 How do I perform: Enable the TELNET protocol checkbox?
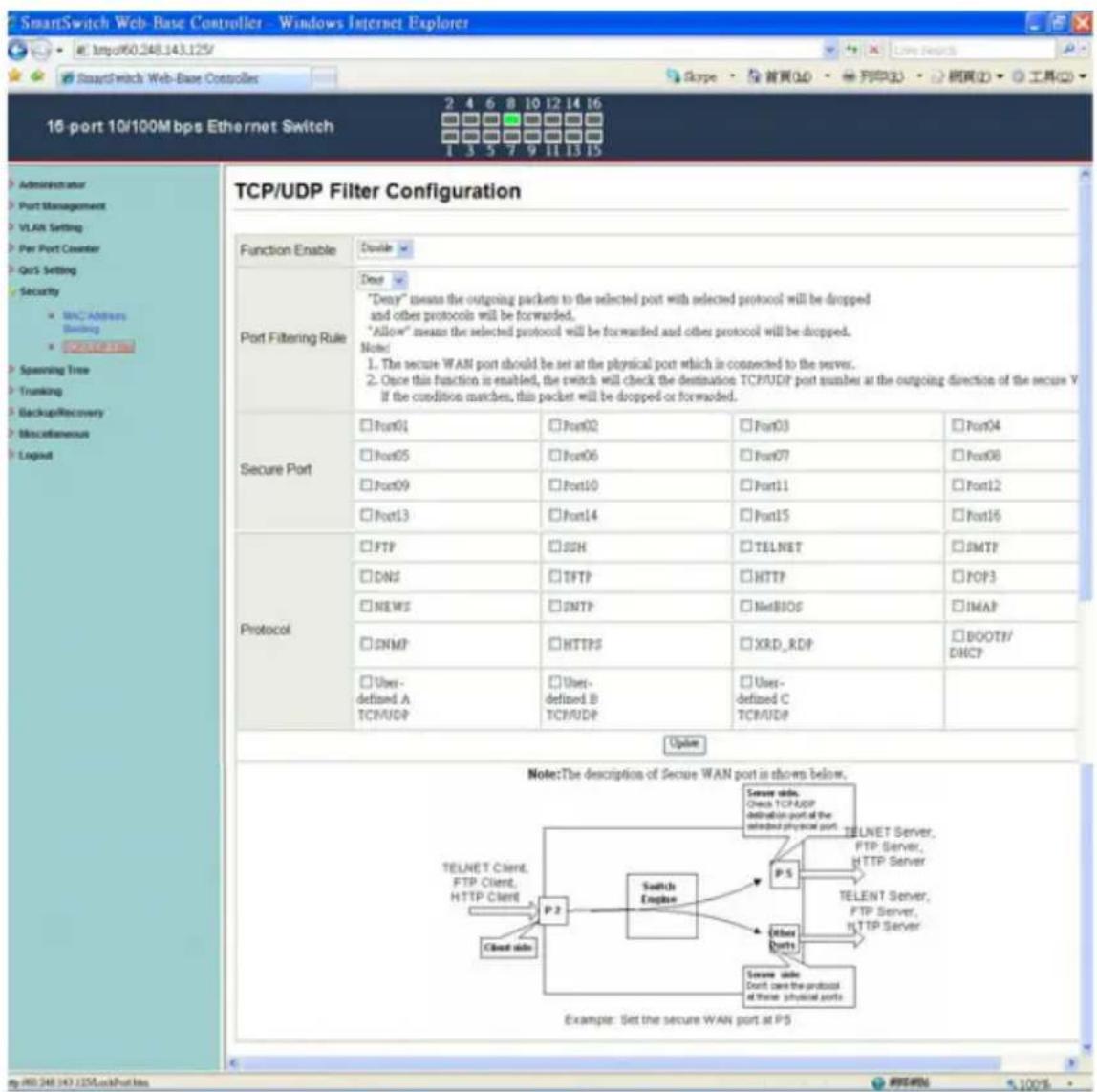coord(745,546)
